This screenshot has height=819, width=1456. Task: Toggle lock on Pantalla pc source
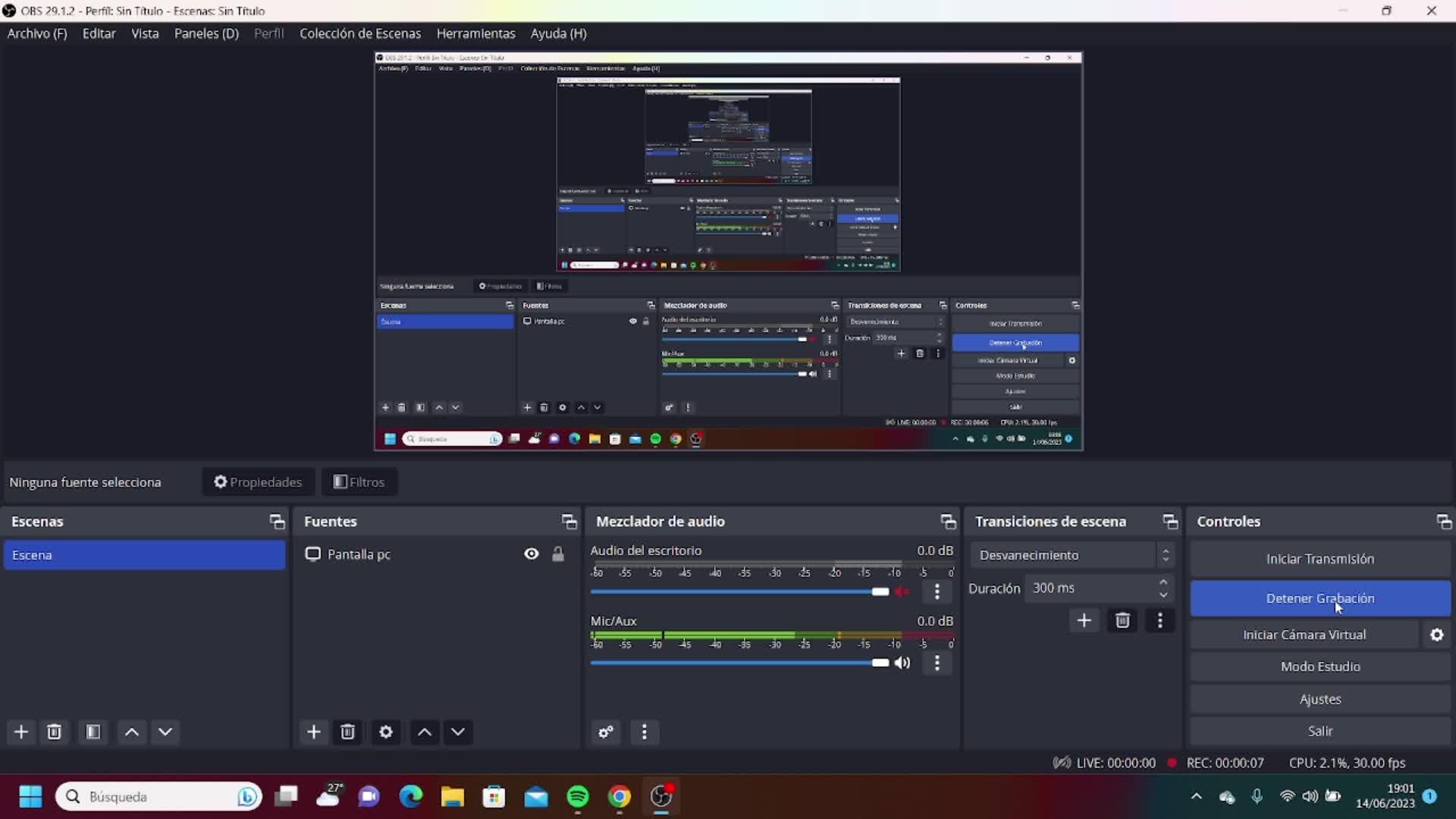click(558, 554)
